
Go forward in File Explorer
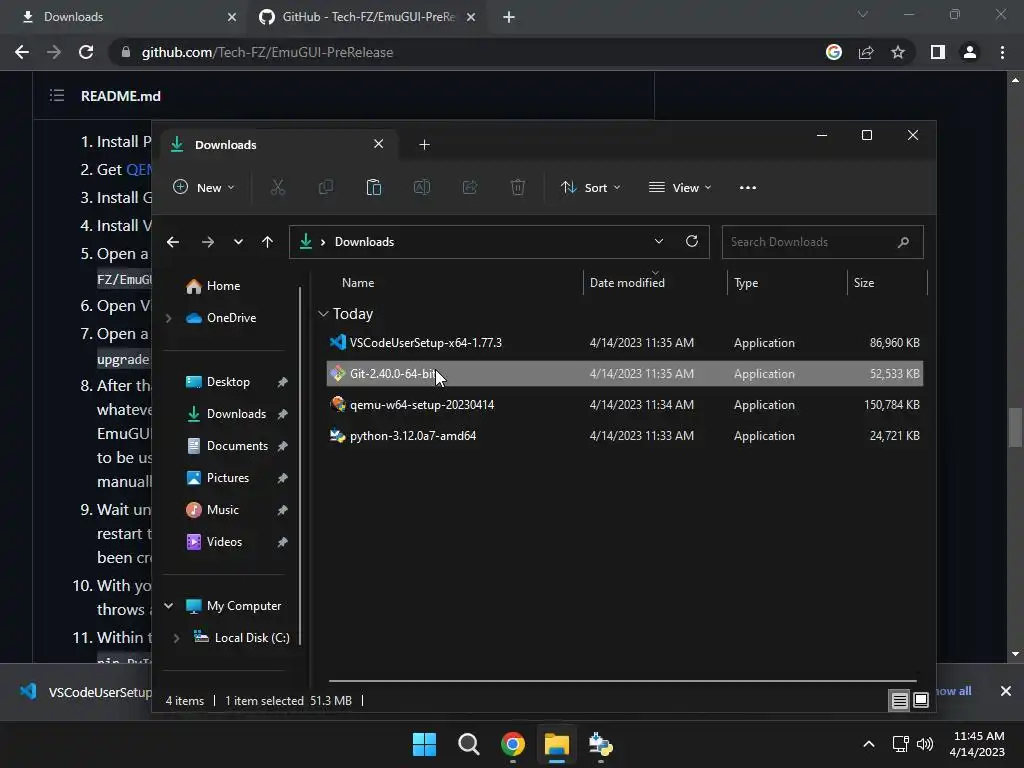tap(208, 242)
